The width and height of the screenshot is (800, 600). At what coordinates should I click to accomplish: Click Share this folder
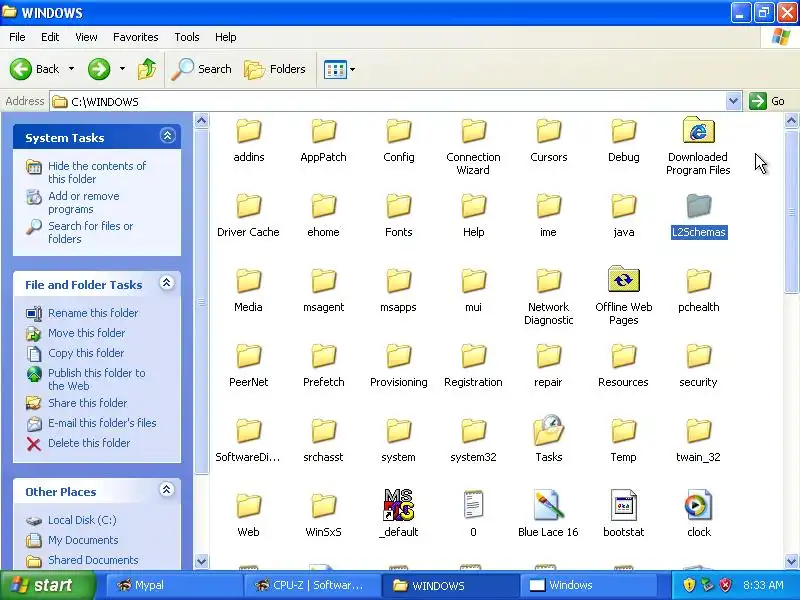[87, 403]
